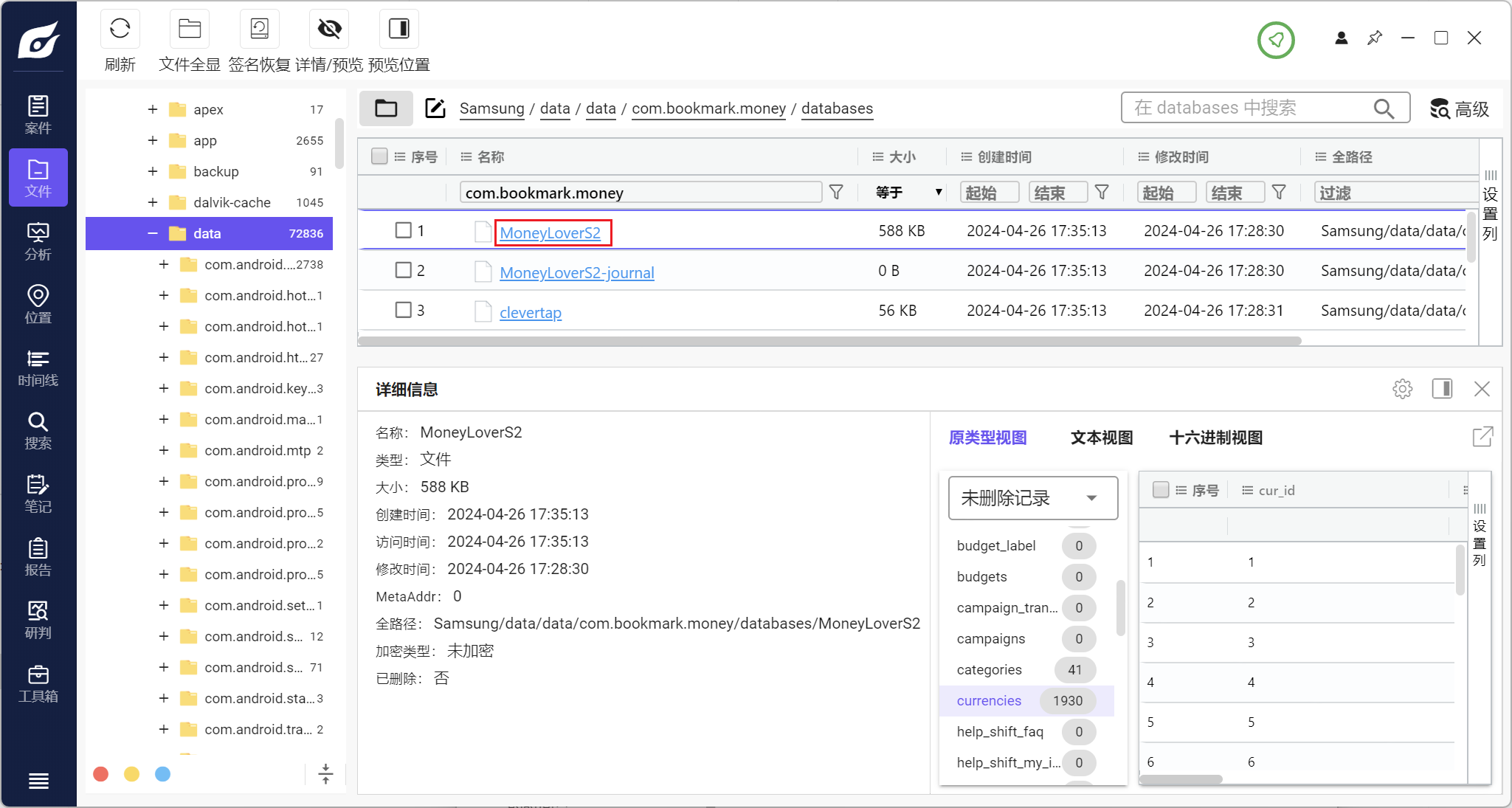Open the 工具箱 toolbox sidebar section
Screen dimensions: 1512x808
coord(38,683)
